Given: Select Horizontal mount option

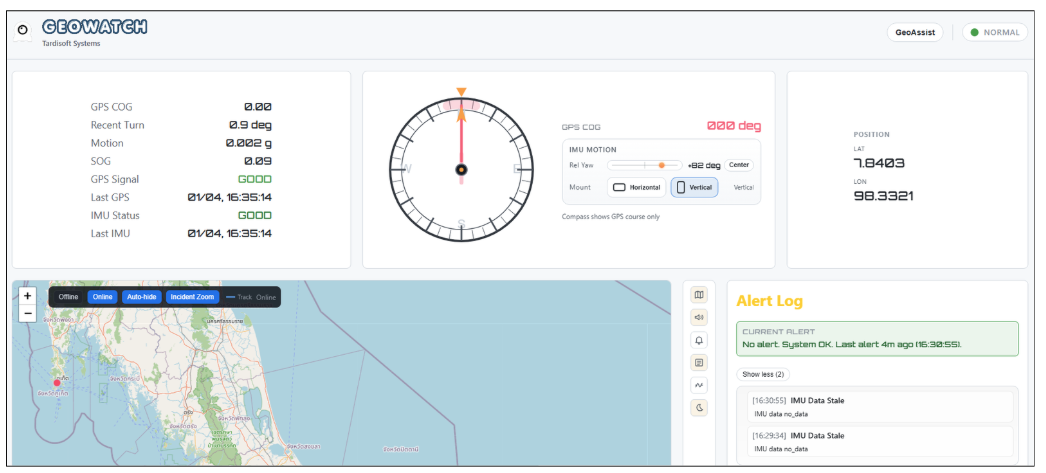Looking at the screenshot, I should [x=636, y=187].
